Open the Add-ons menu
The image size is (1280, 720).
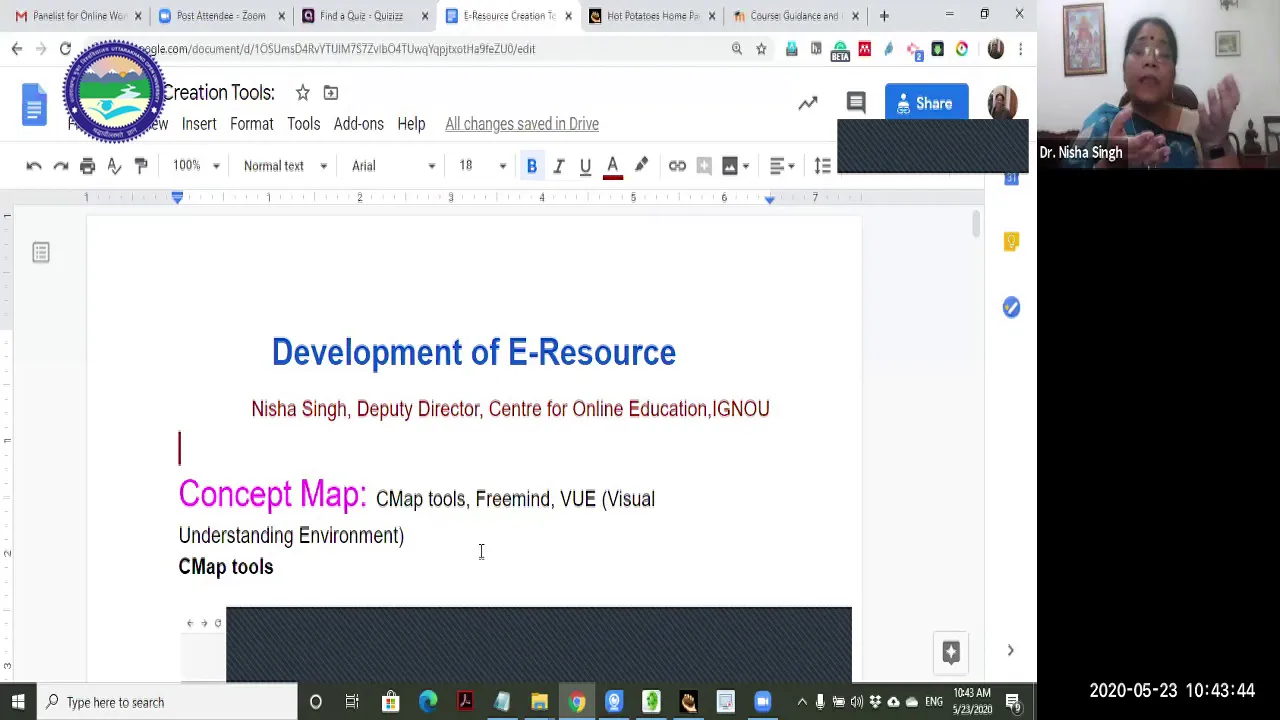(358, 124)
